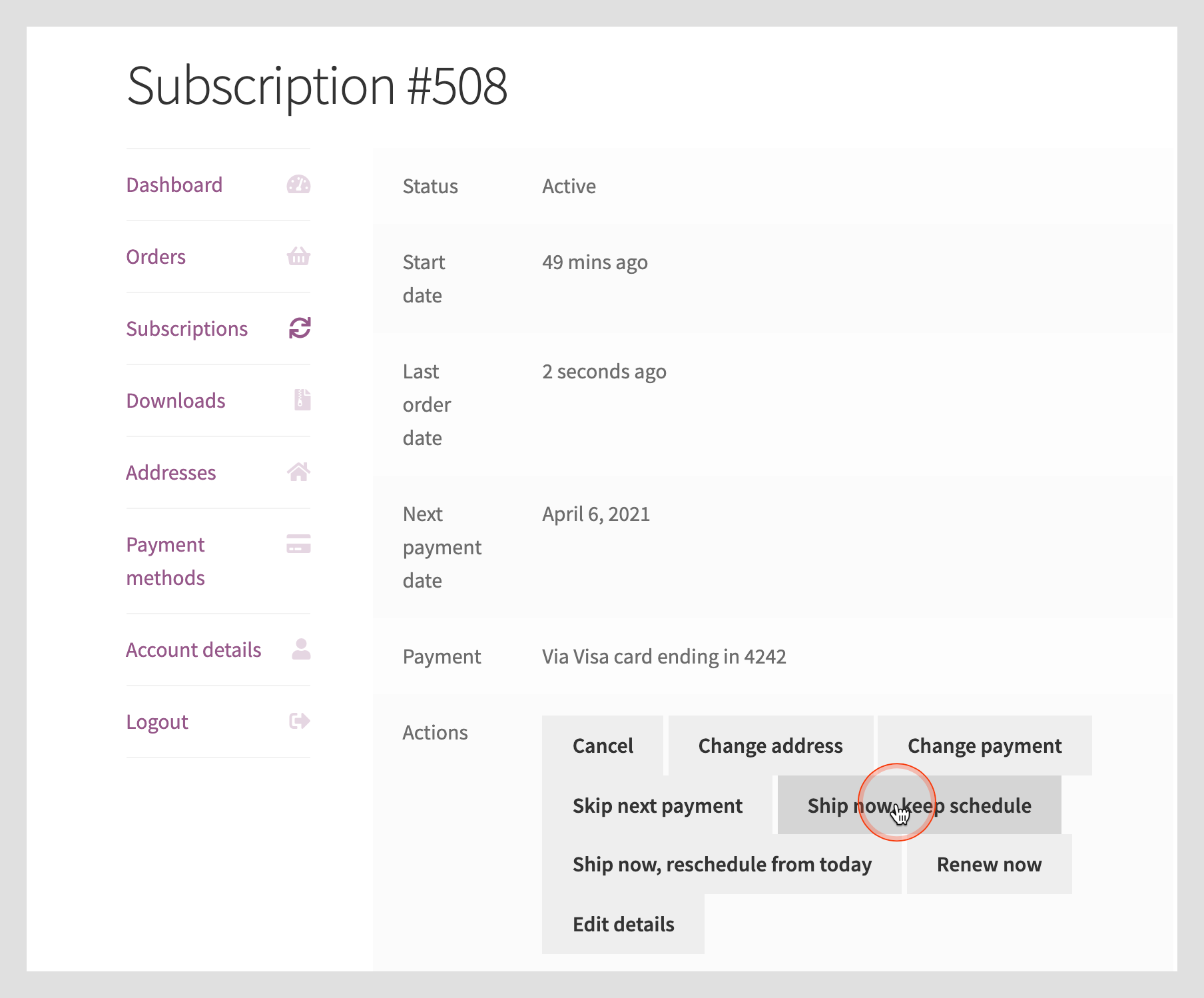Hit the Renew now button
This screenshot has width=1204, height=998.
tap(989, 864)
